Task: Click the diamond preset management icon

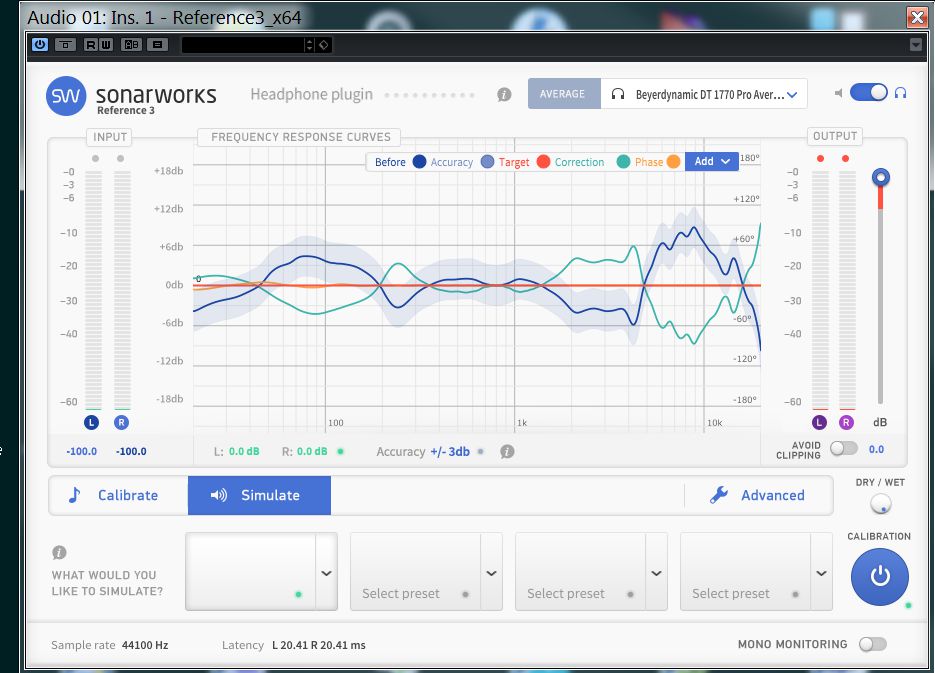Action: coord(324,45)
